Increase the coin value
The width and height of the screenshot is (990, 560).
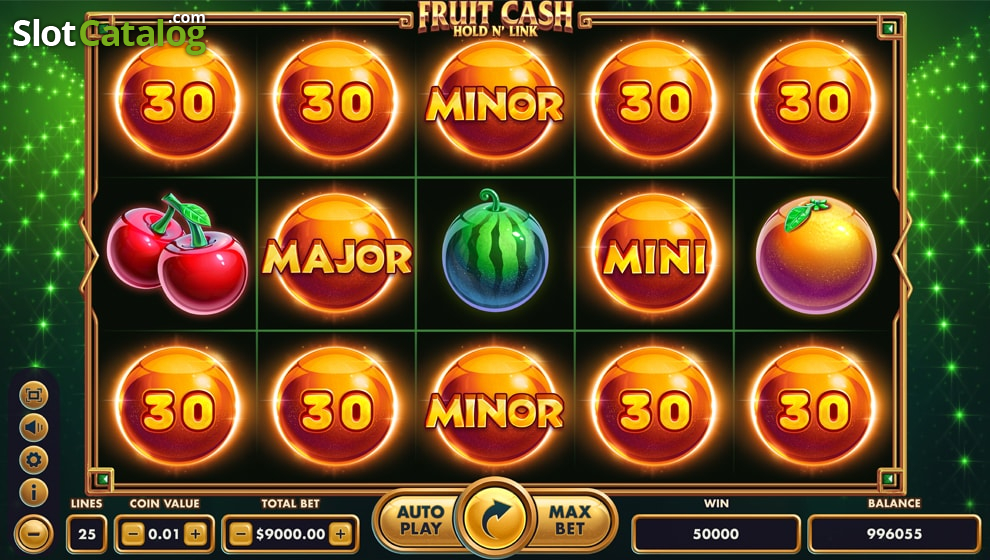(x=196, y=534)
